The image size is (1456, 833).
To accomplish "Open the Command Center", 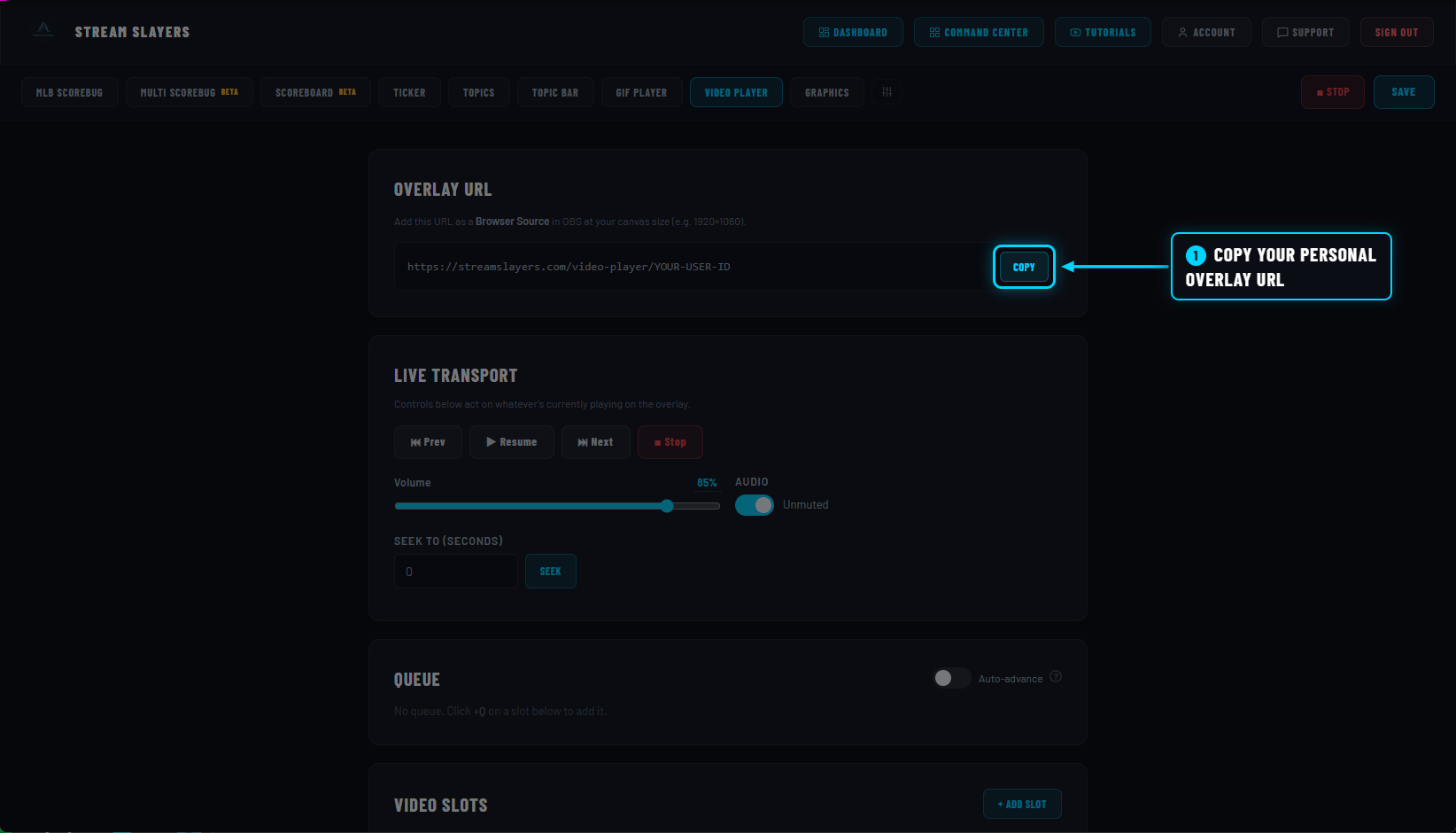I will (x=979, y=32).
